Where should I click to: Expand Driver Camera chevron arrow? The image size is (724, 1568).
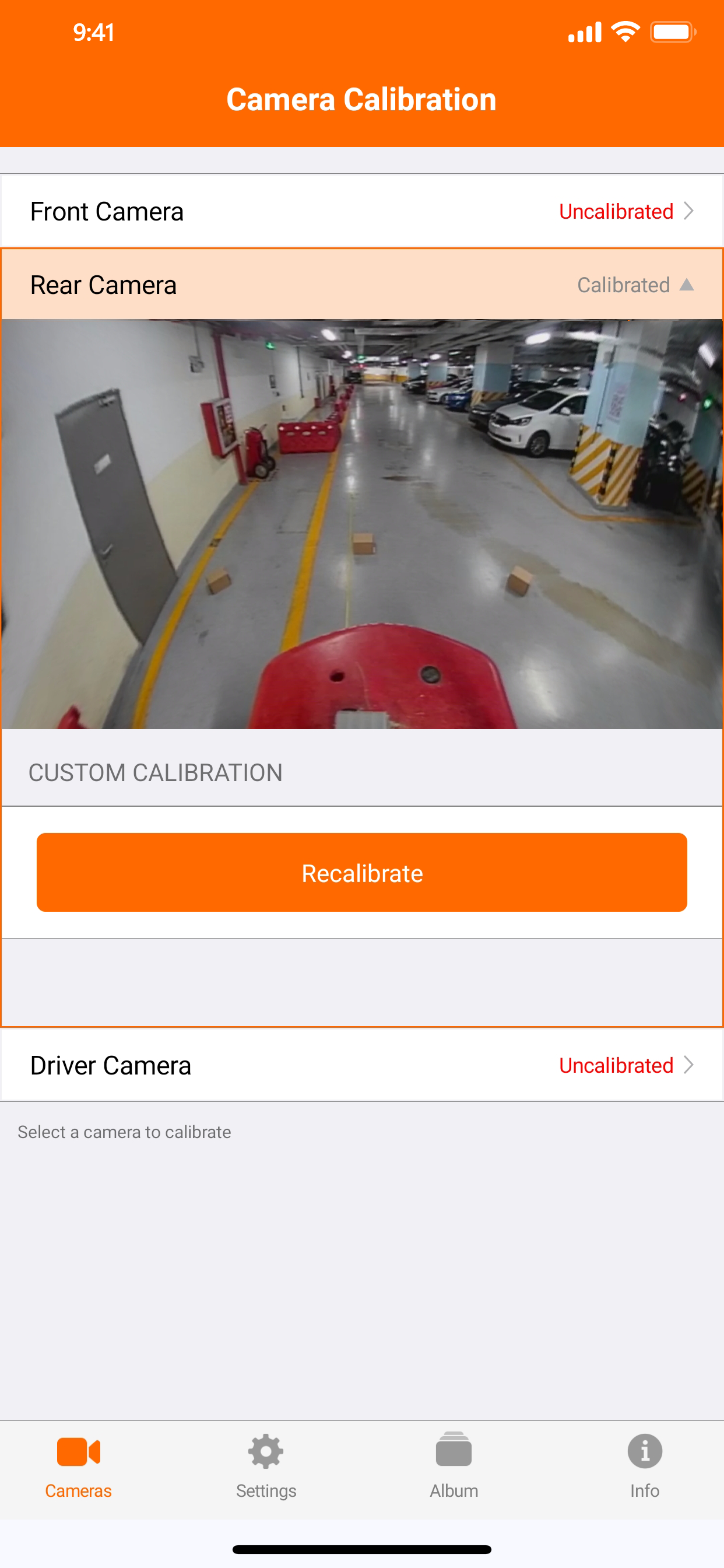[x=688, y=1065]
